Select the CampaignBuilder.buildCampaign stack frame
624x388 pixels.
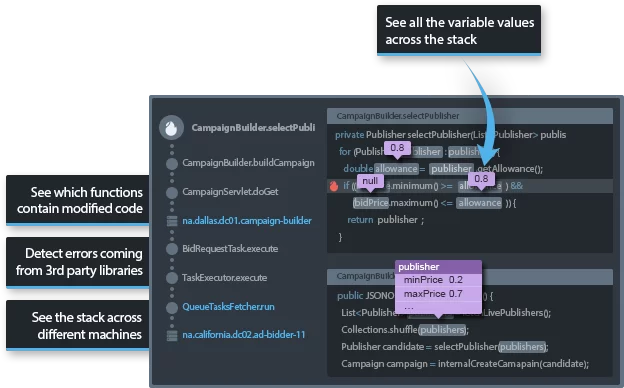(x=248, y=163)
